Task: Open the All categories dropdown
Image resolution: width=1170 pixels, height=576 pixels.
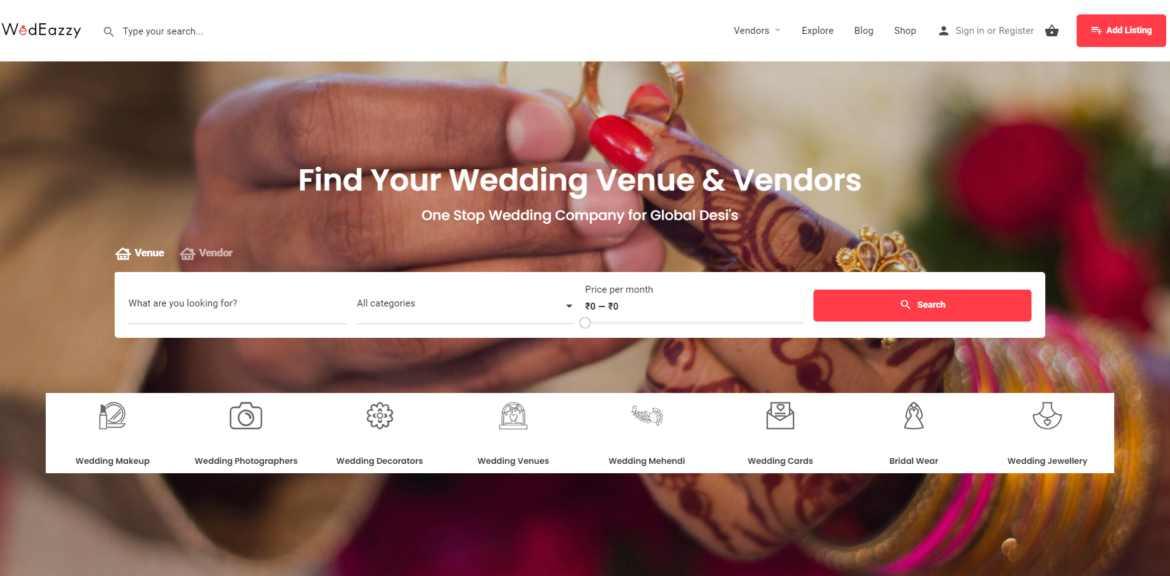Action: point(465,304)
